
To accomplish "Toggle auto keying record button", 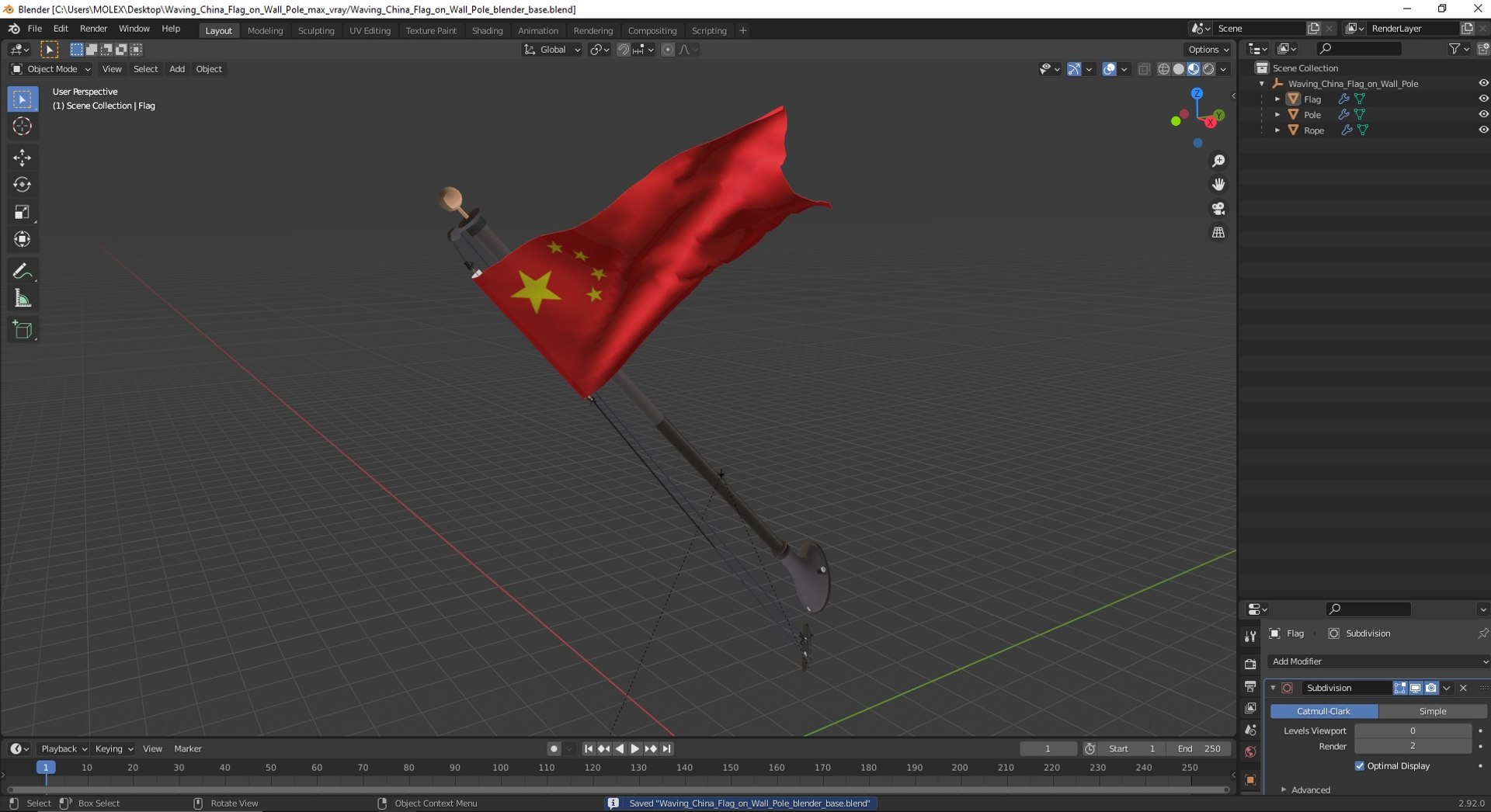I will (554, 749).
